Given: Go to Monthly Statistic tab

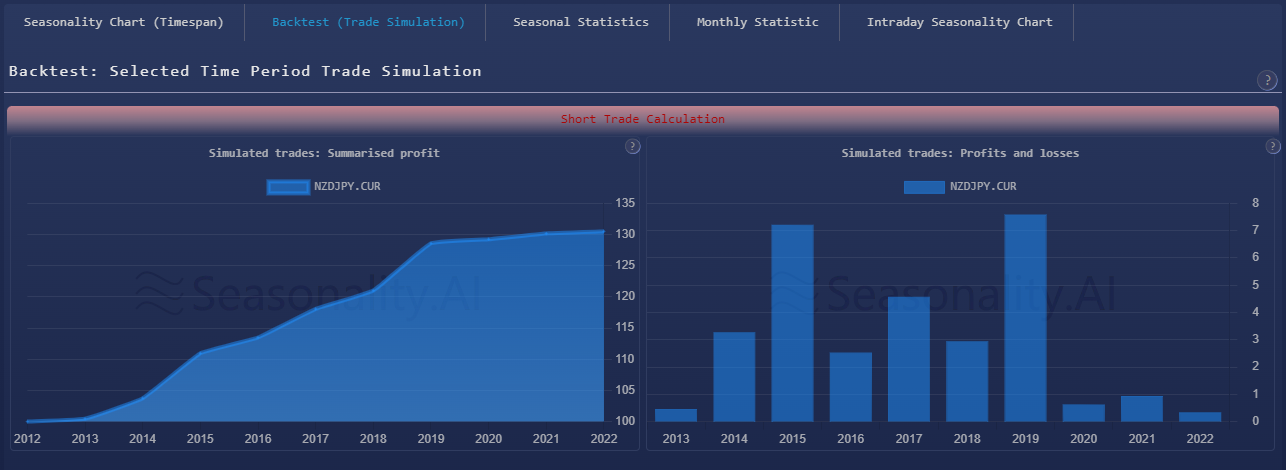Looking at the screenshot, I should (x=757, y=22).
